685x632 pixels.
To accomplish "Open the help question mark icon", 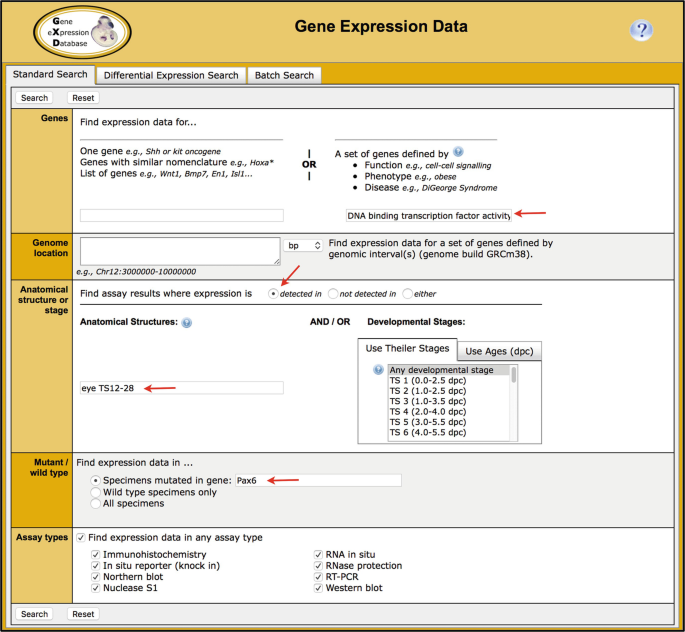I will tap(641, 31).
